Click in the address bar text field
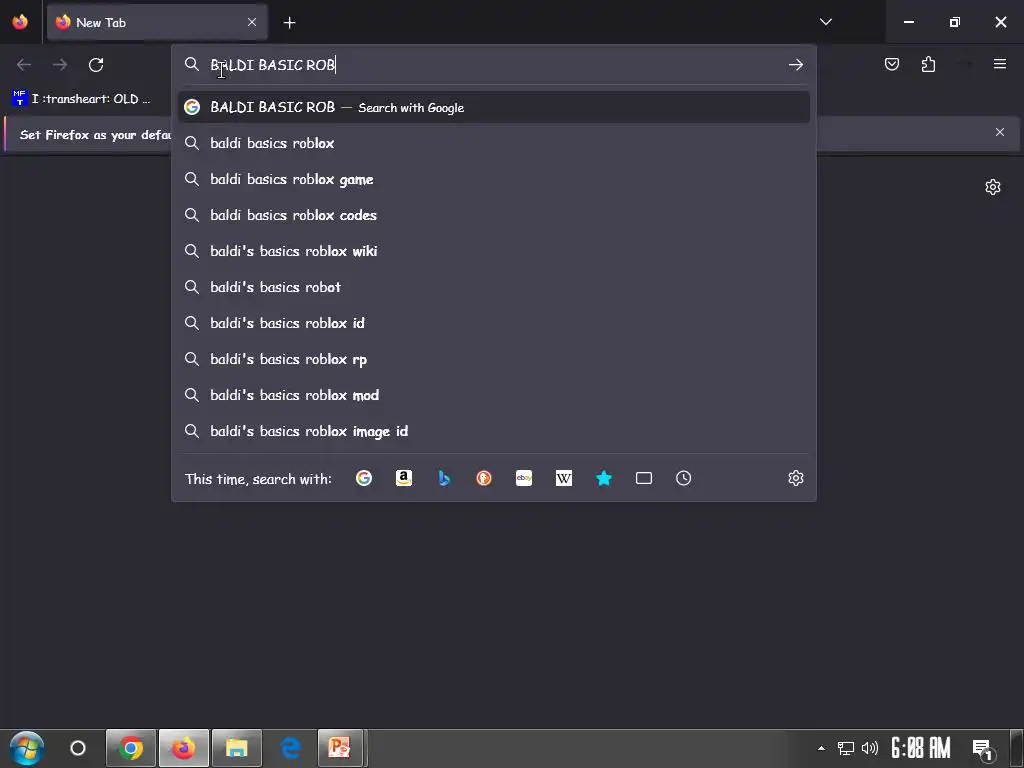1024x768 pixels. (493, 65)
